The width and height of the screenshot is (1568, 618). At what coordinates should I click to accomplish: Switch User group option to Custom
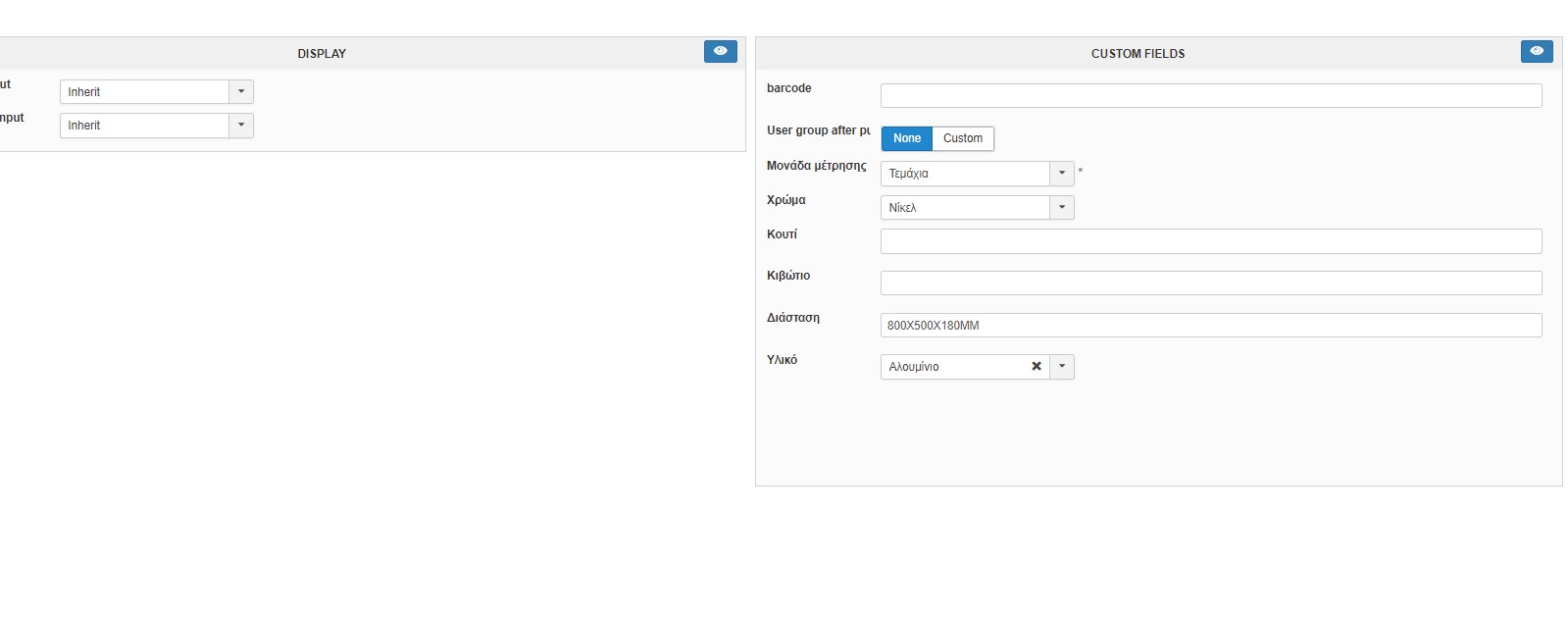click(x=962, y=138)
